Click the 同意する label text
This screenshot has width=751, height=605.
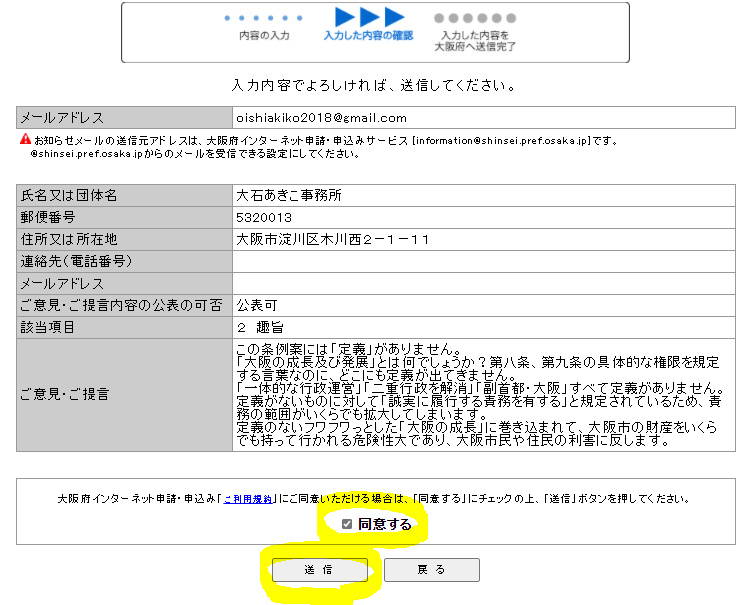point(385,524)
